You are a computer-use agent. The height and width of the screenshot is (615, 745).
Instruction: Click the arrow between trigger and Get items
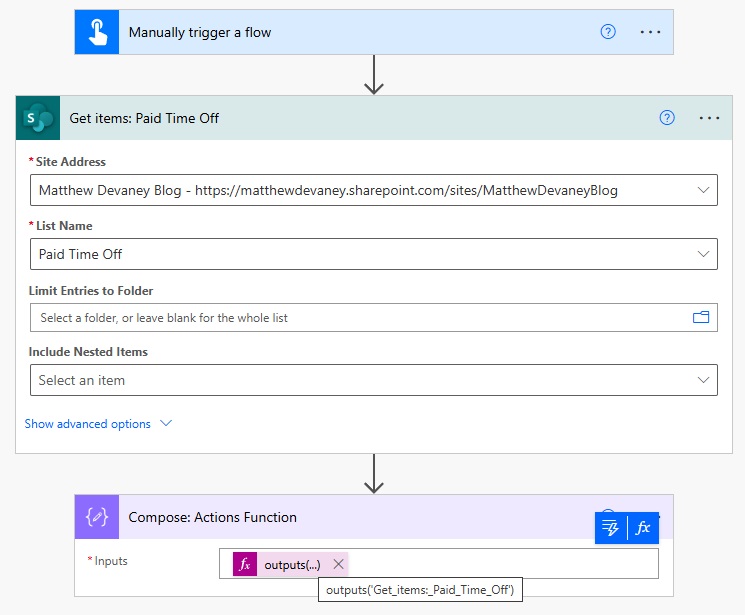pyautogui.click(x=374, y=75)
